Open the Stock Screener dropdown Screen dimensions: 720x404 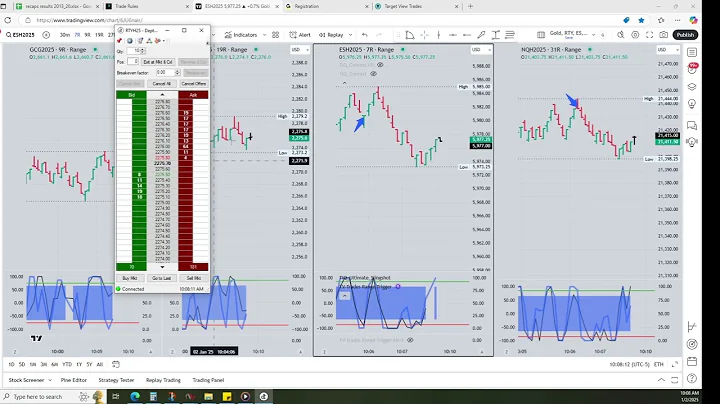(30, 380)
